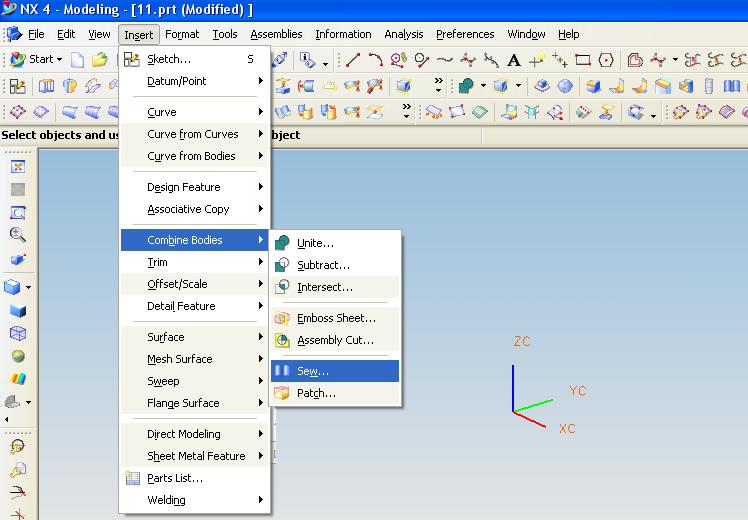Click the Four Point Surface icon

(457, 112)
